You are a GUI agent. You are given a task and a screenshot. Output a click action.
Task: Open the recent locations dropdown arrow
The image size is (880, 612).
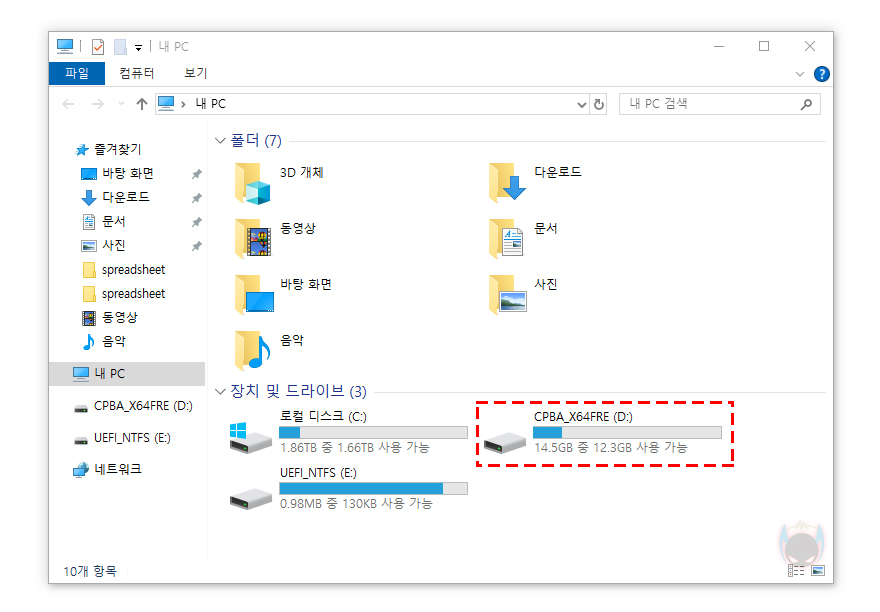[x=121, y=104]
